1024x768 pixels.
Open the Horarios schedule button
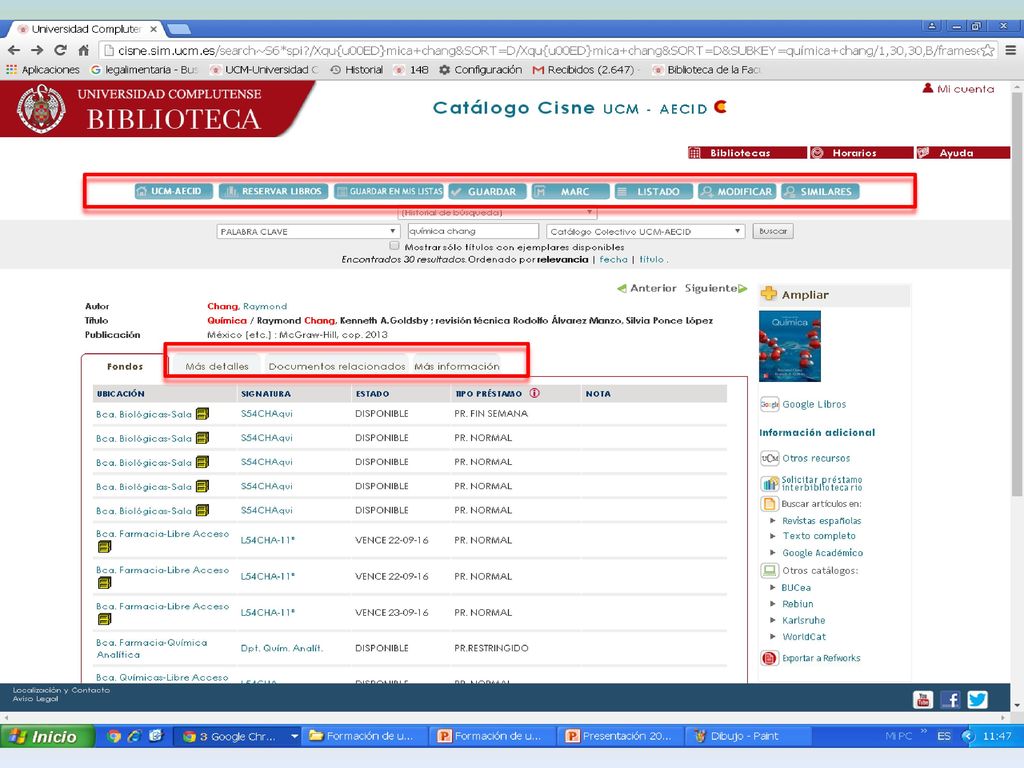[861, 153]
